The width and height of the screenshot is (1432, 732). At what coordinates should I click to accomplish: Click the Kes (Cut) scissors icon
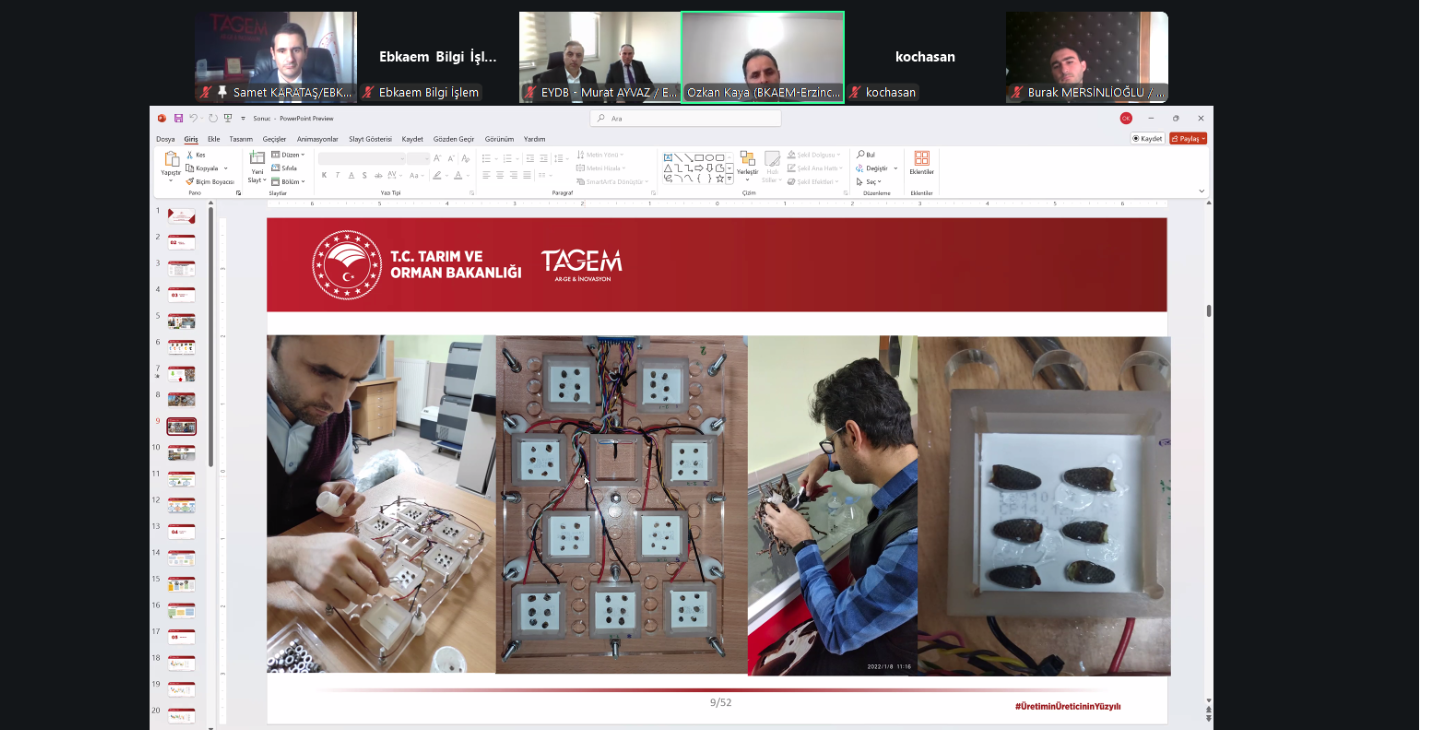pos(190,155)
